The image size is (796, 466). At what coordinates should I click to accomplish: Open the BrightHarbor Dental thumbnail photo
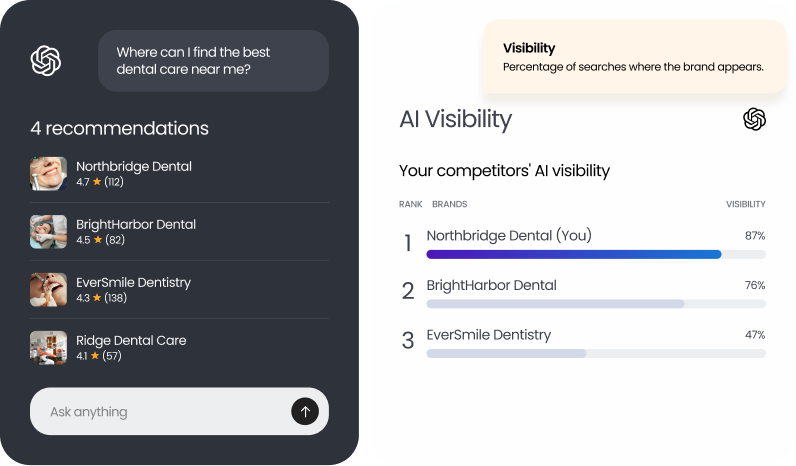(48, 232)
